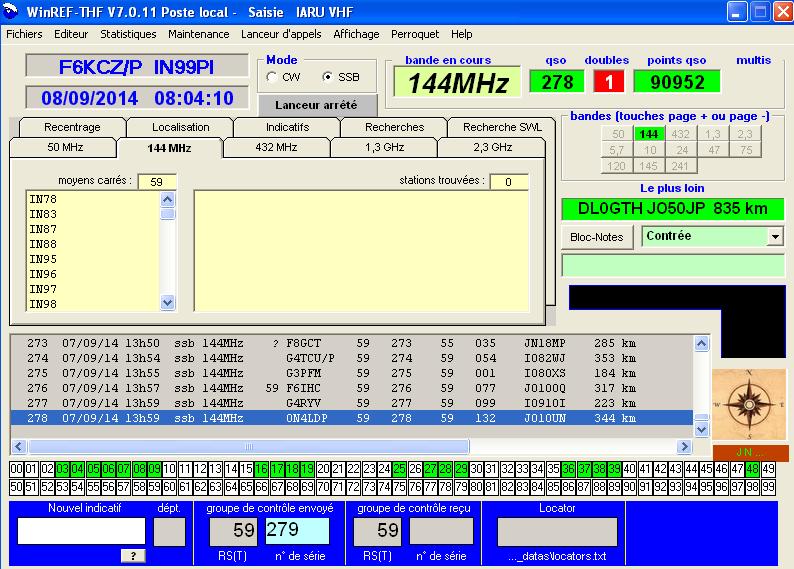Click the QSO log scroll-up arrow

click(701, 344)
